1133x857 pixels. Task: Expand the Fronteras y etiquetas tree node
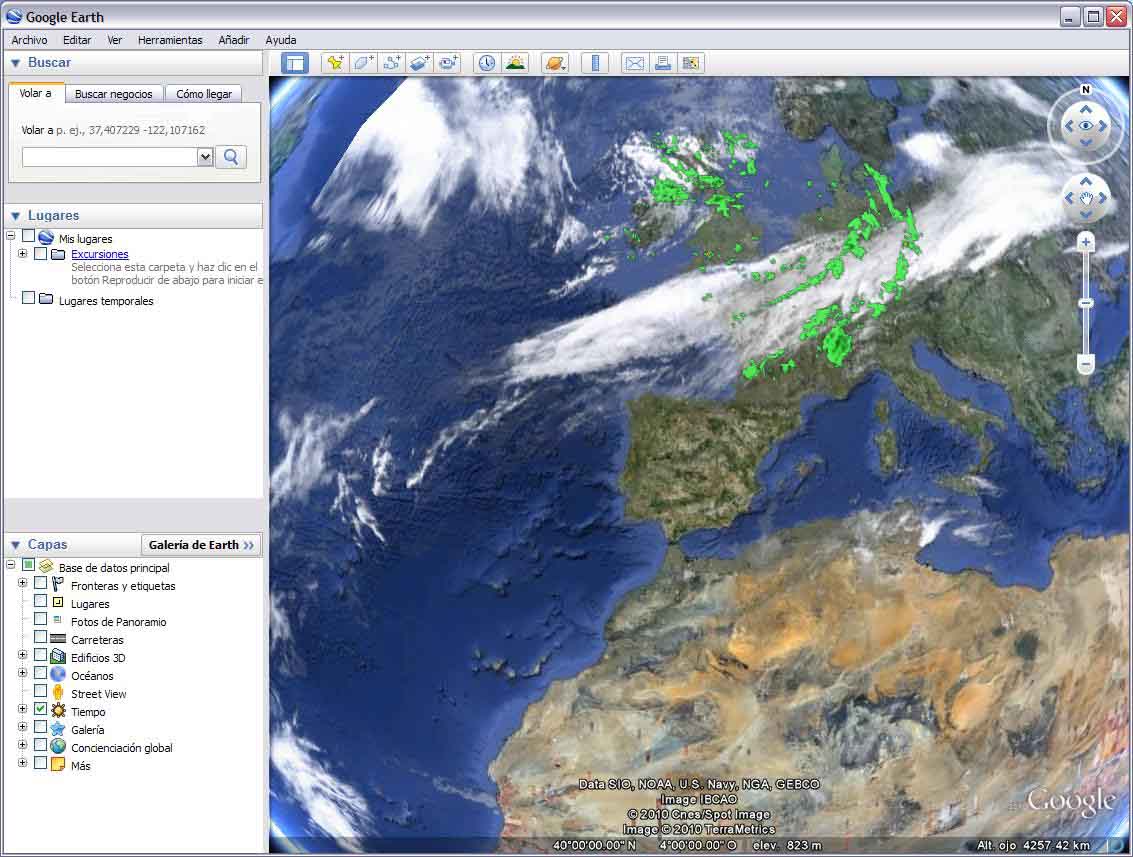point(23,583)
